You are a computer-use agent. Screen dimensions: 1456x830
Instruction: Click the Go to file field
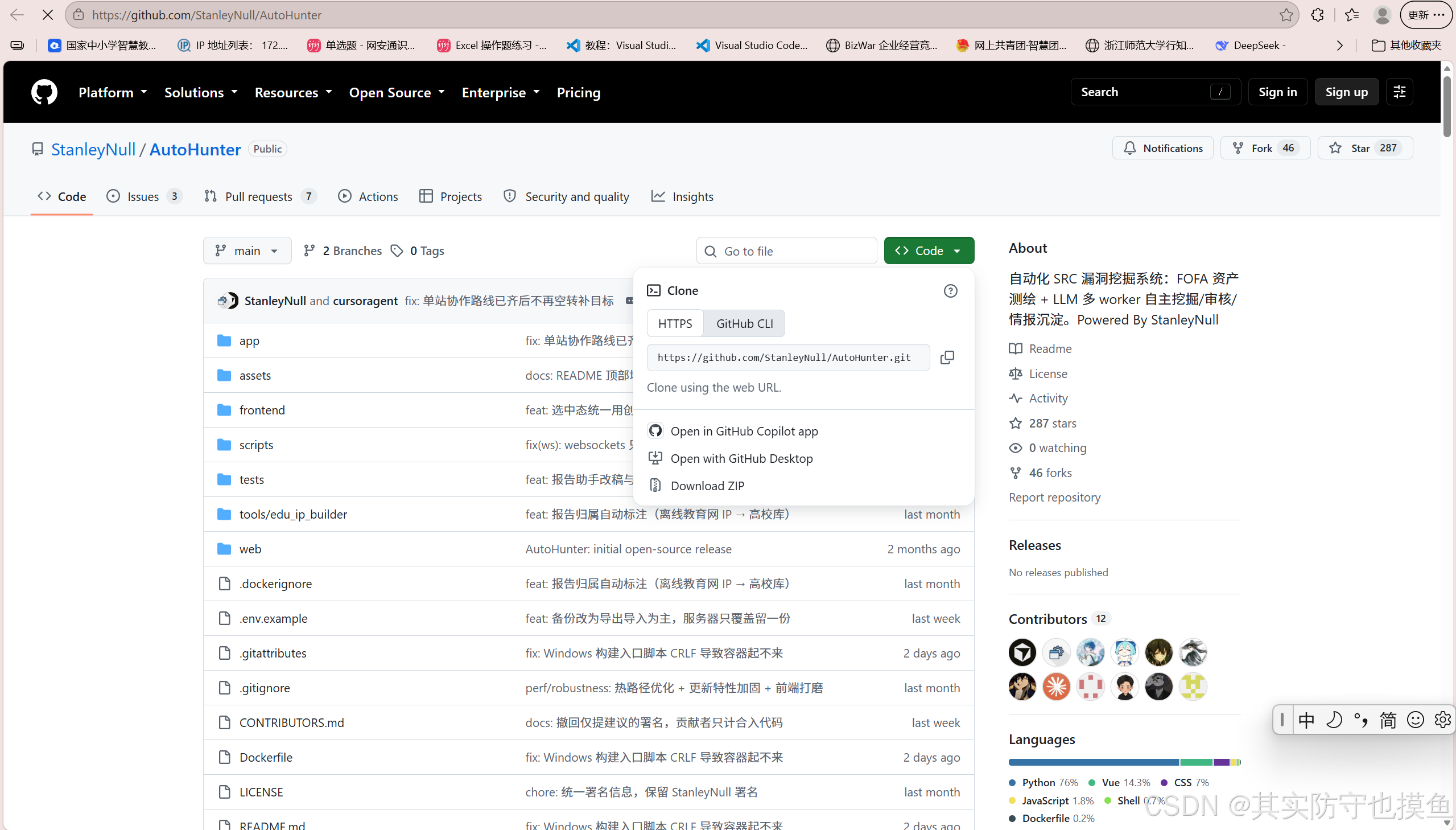point(786,251)
